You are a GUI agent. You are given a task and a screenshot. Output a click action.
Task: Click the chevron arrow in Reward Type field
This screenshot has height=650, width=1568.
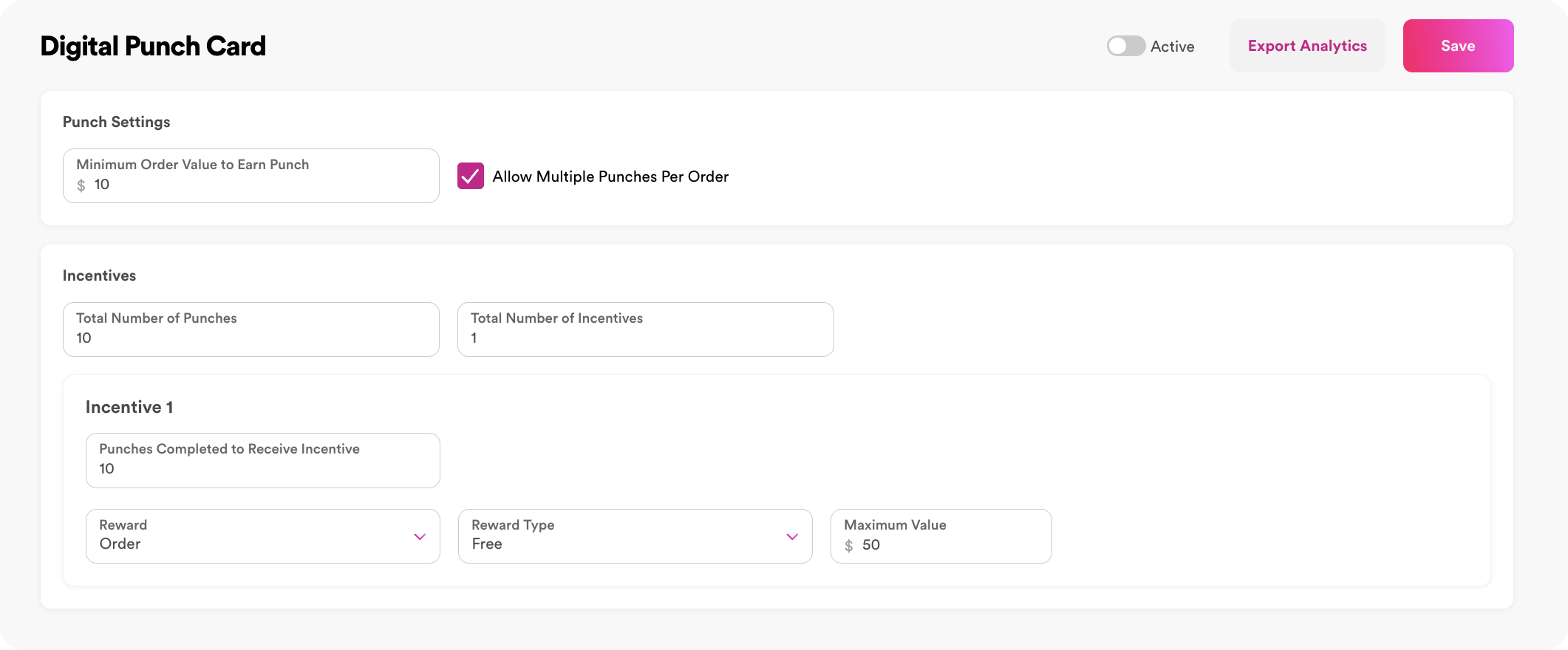click(x=792, y=537)
